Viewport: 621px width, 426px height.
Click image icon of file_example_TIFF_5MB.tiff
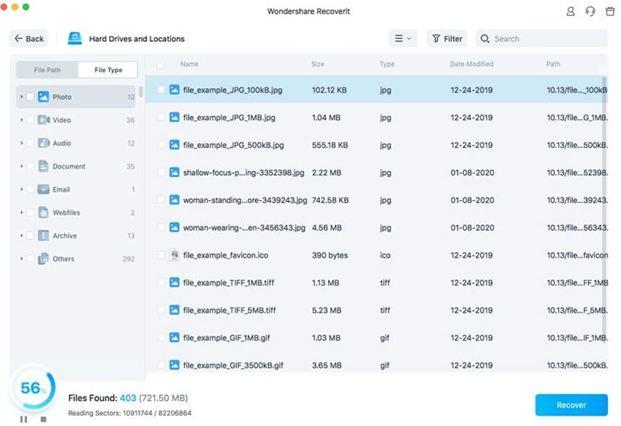(x=174, y=310)
